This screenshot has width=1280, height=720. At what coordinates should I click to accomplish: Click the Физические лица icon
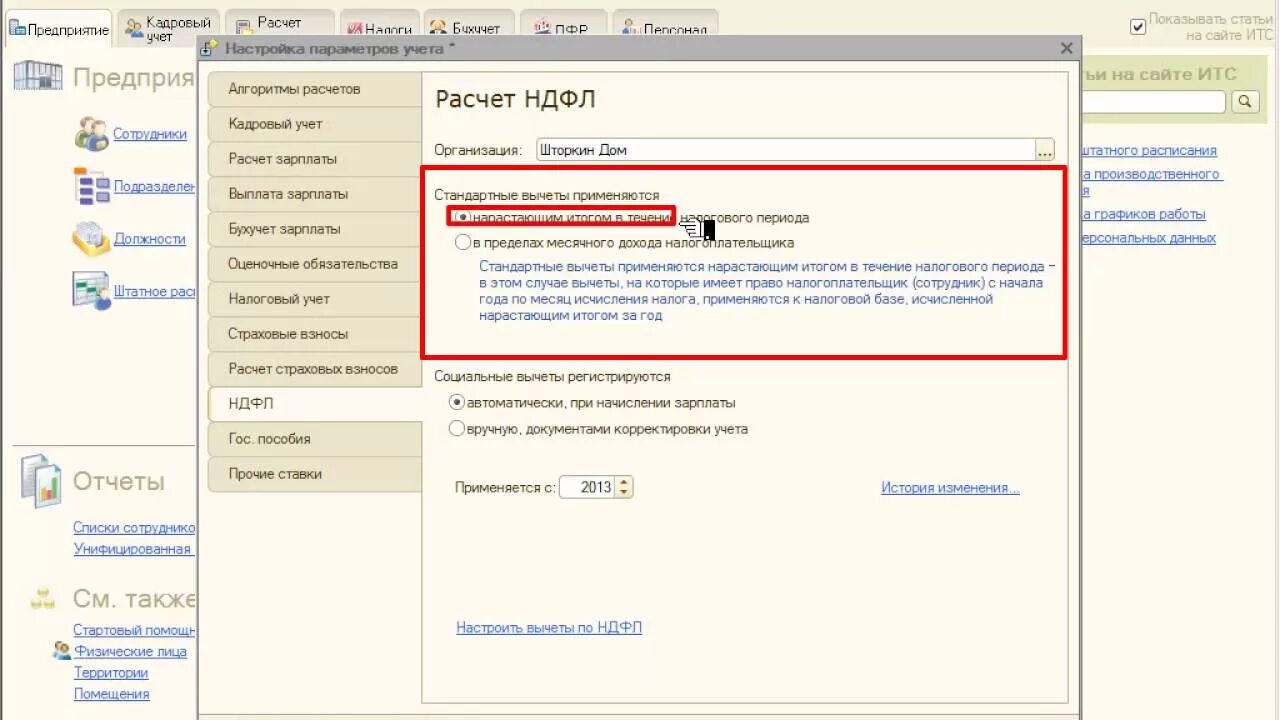[62, 651]
